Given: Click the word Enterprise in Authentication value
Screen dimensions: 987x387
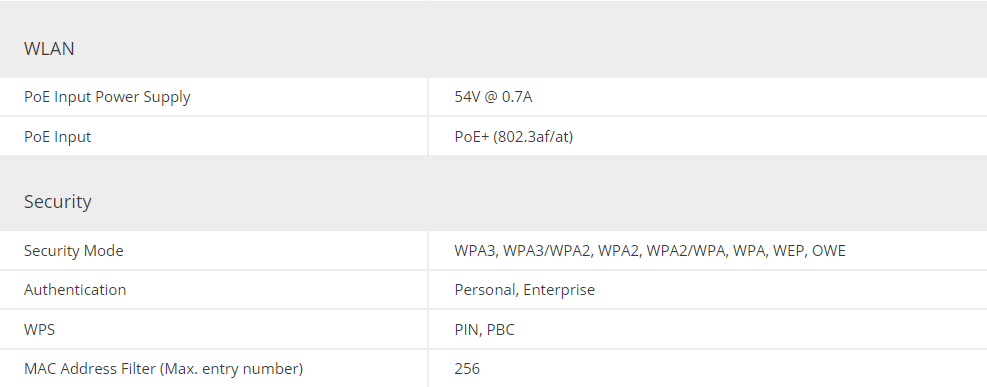Looking at the screenshot, I should coord(559,289).
